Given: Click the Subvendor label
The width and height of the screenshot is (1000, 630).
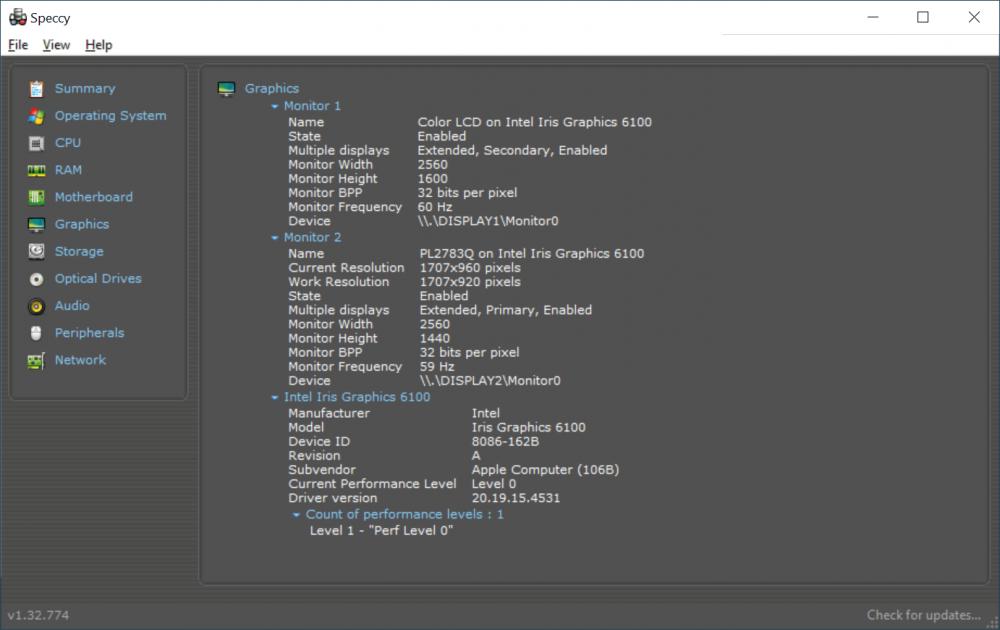Looking at the screenshot, I should 322,469.
